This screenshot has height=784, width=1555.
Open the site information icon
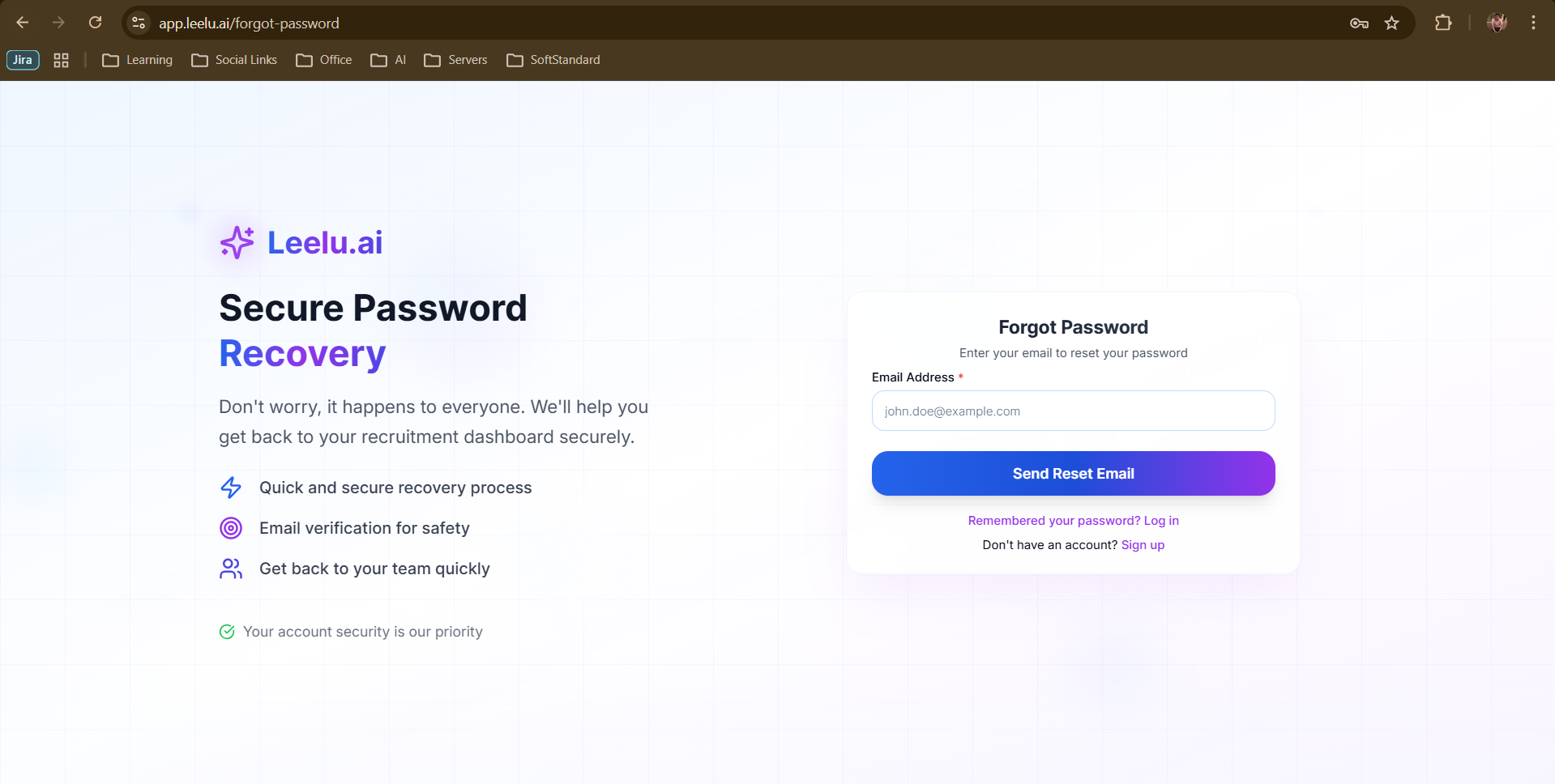(139, 23)
